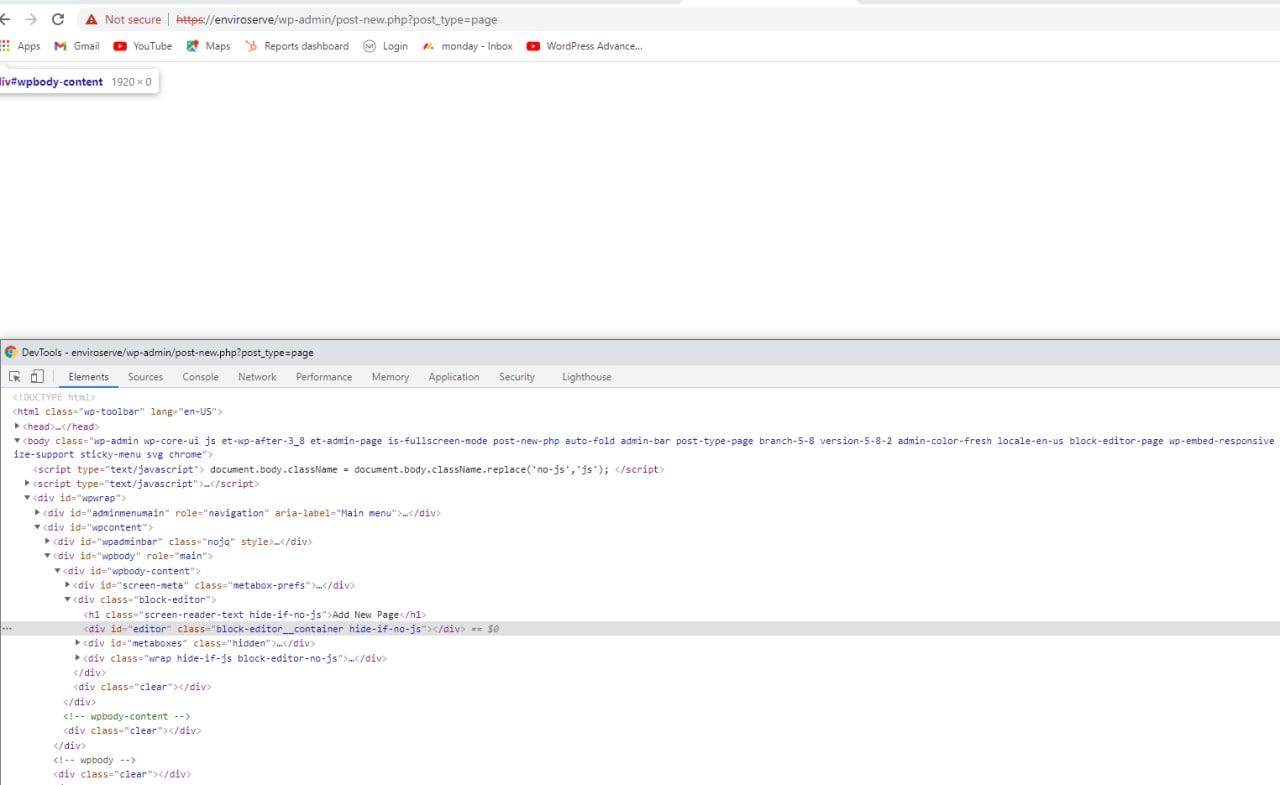
Task: Open the Gmail bookmark
Action: (77, 46)
